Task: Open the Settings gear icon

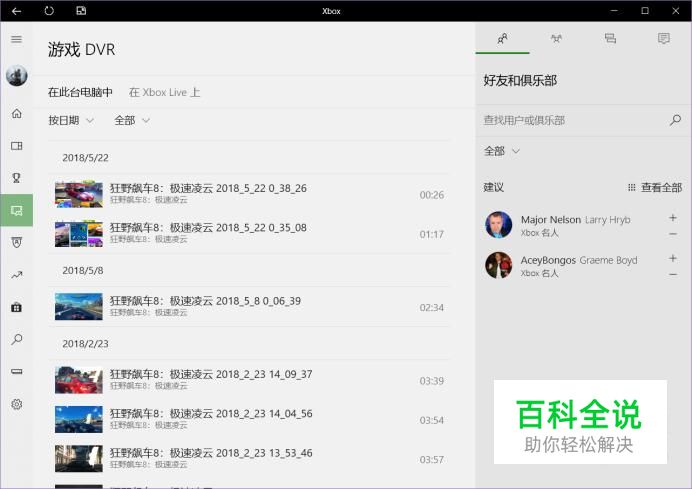Action: pos(16,404)
